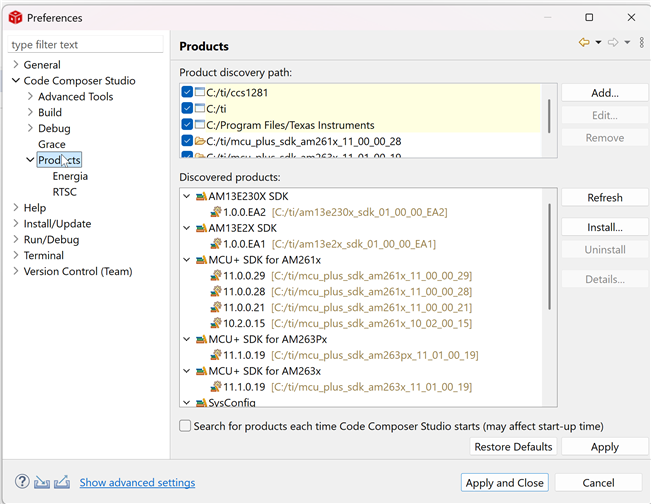Image resolution: width=651 pixels, height=504 pixels.
Task: Click the back navigation arrow icon
Action: coord(583,42)
